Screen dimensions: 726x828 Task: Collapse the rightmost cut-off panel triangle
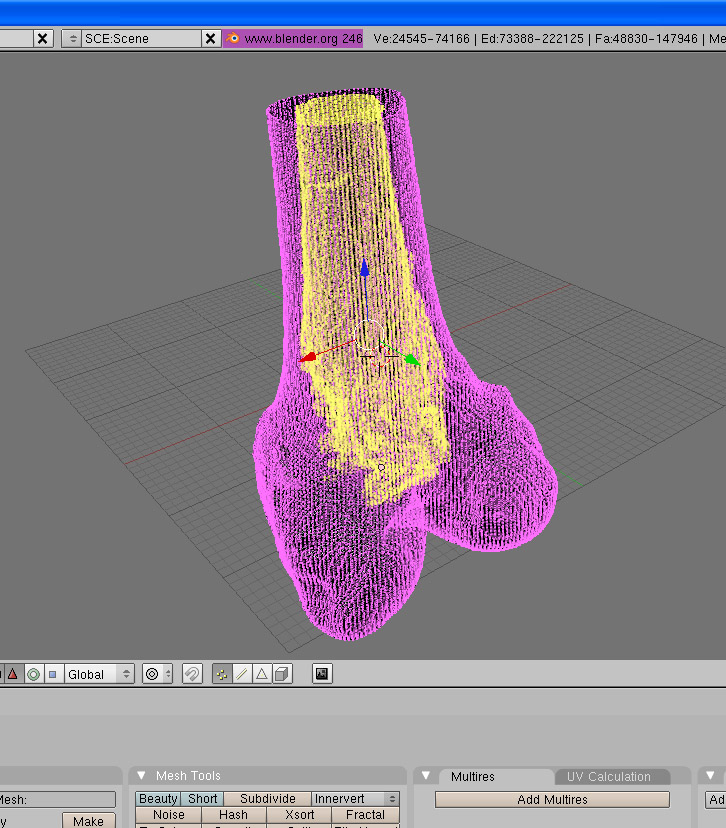(710, 776)
